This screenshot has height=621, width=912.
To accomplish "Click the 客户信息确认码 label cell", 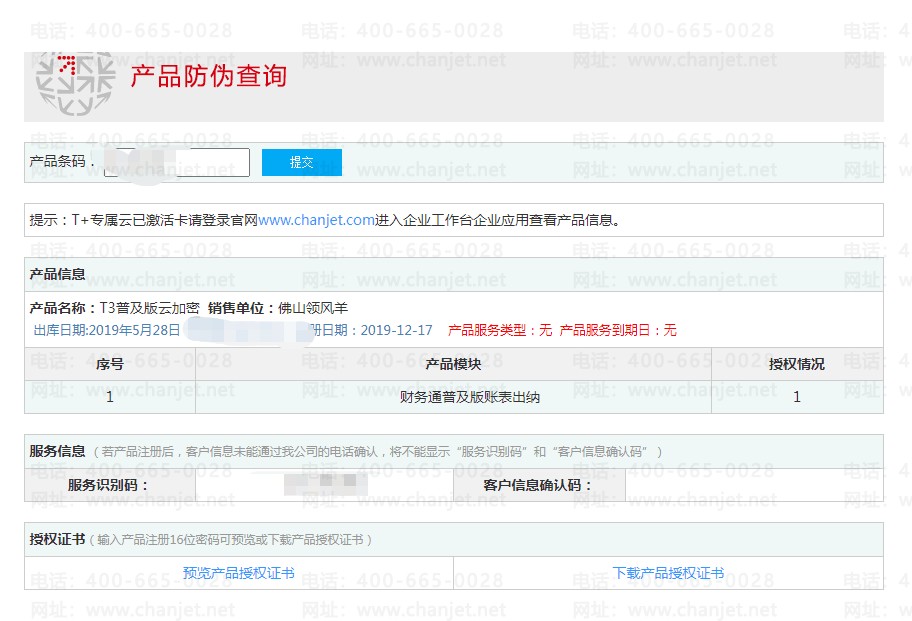I will (539, 485).
